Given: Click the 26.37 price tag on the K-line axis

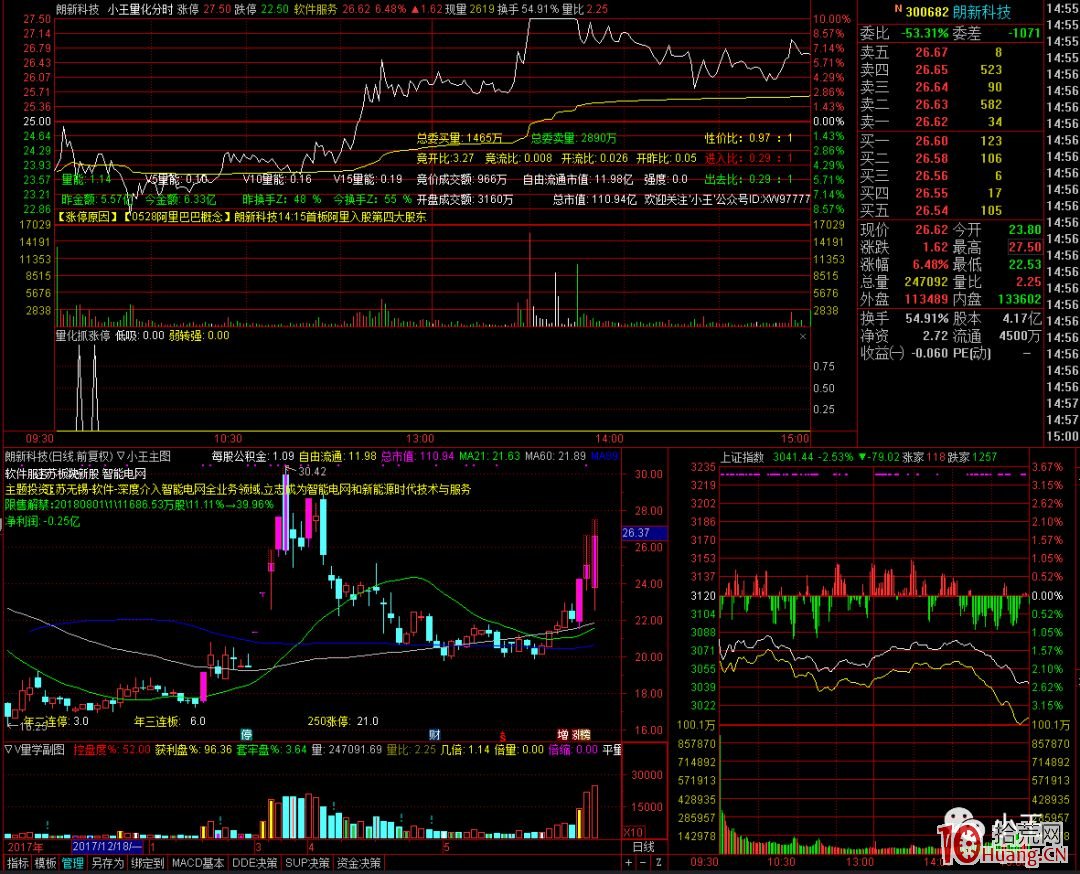Looking at the screenshot, I should click(644, 533).
